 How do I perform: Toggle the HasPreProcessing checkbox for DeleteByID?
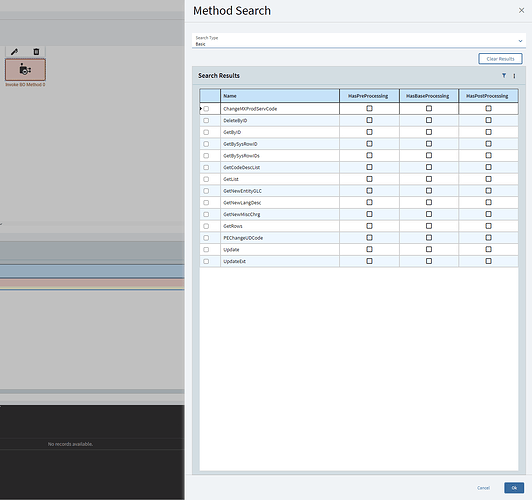pos(369,120)
